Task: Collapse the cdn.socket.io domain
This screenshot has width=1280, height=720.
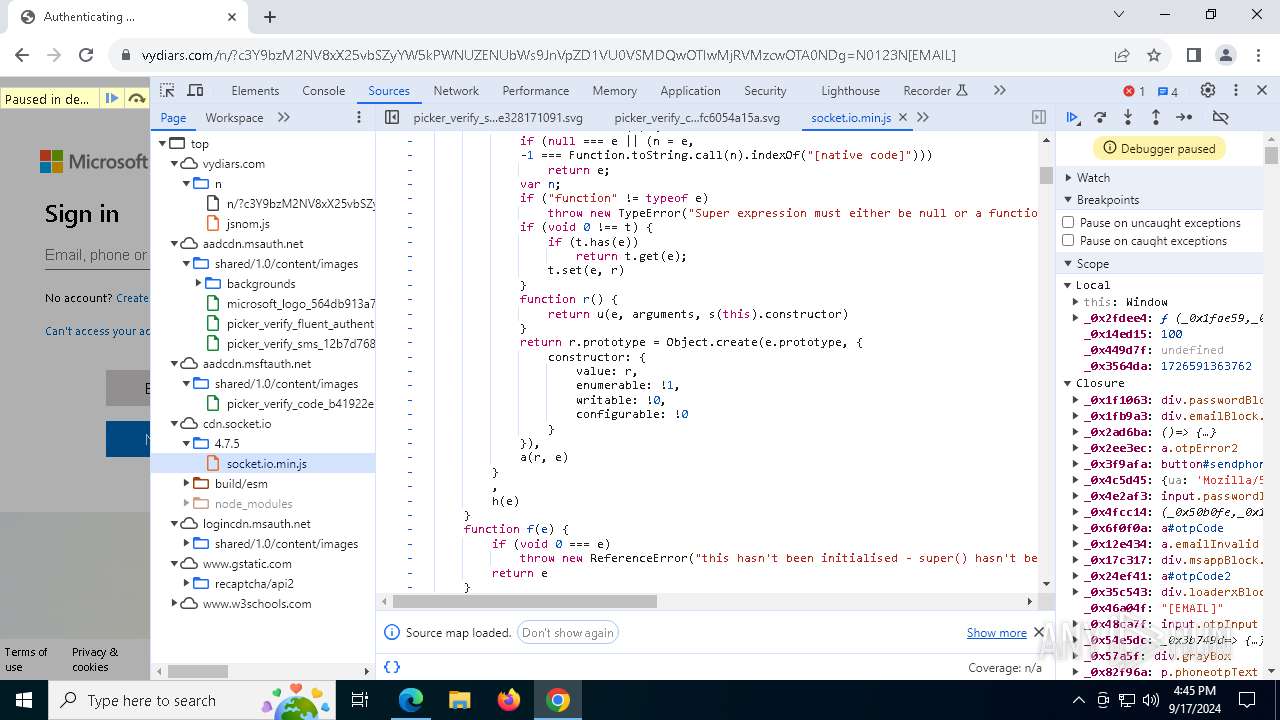Action: (175, 423)
